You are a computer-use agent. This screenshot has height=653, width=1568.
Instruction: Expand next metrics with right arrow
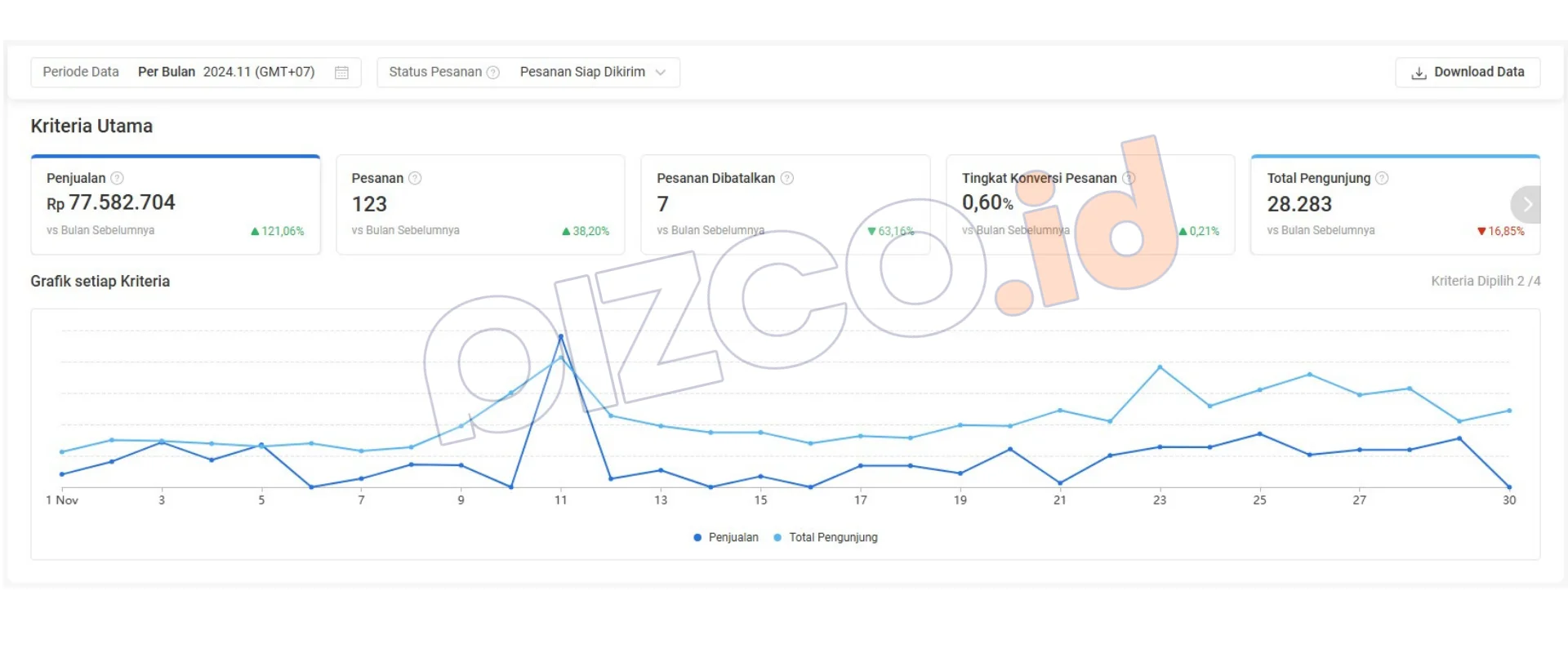tap(1526, 204)
